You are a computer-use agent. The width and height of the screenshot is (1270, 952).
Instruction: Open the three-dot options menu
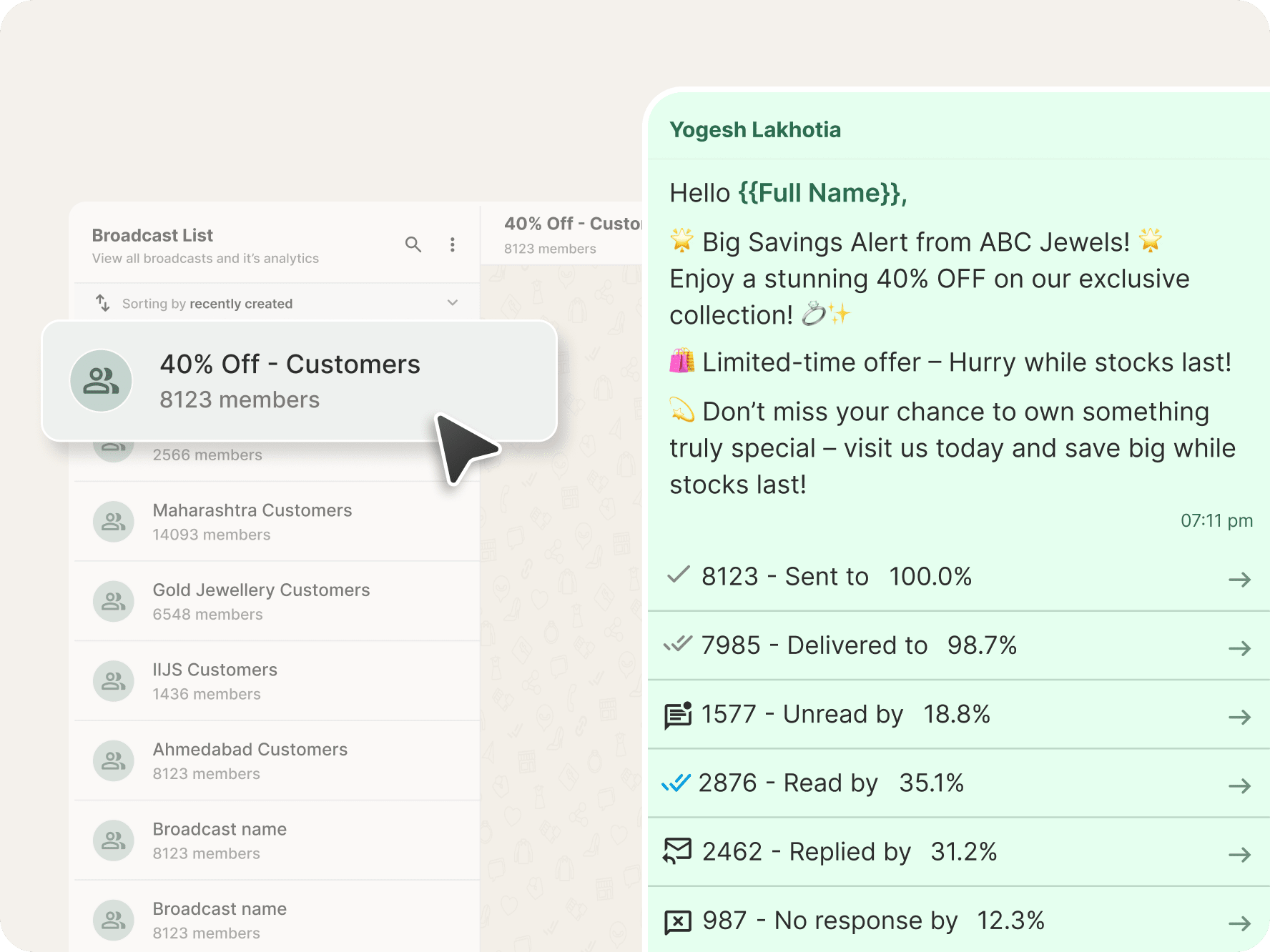point(453,244)
